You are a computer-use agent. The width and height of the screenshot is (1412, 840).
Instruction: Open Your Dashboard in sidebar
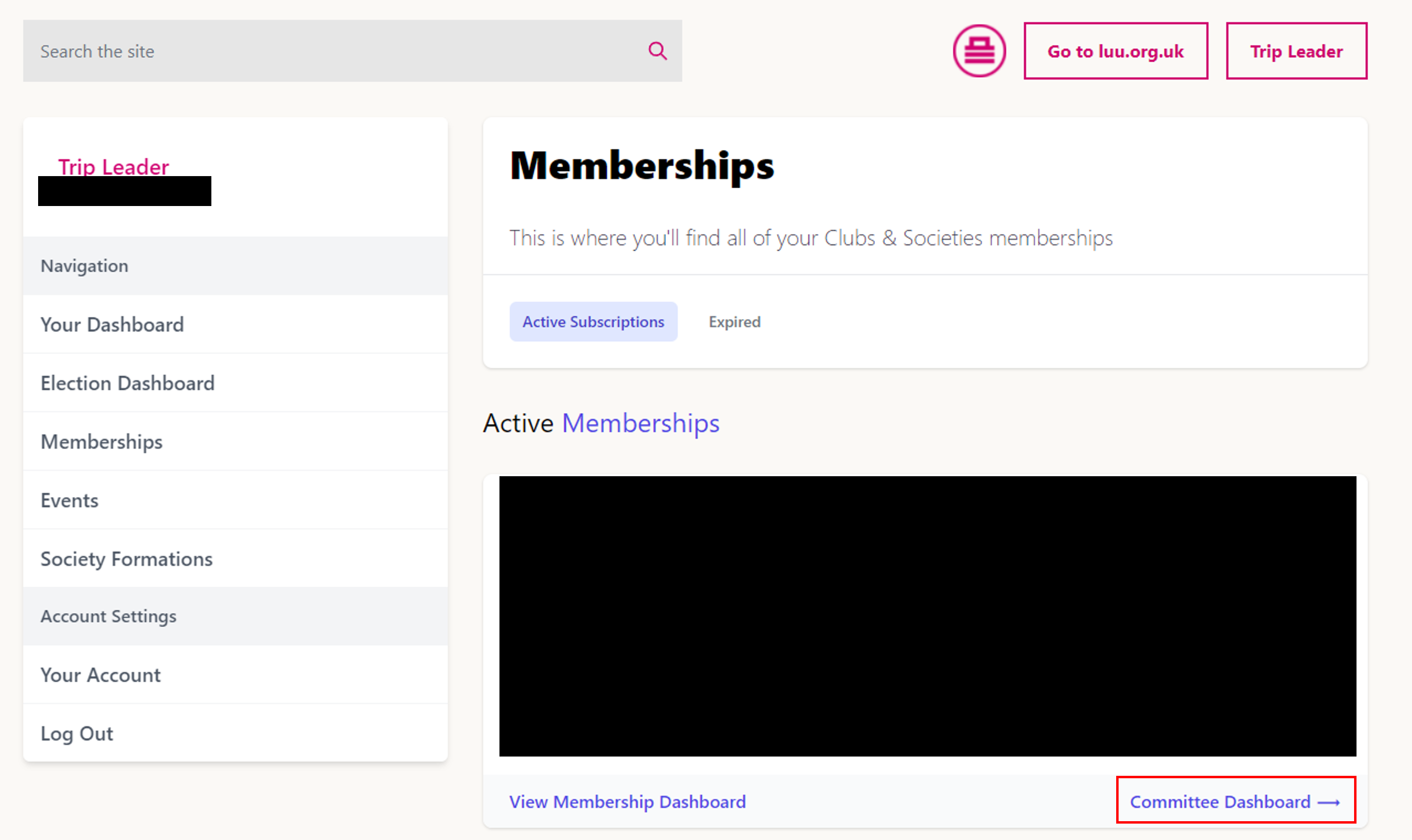coord(112,324)
